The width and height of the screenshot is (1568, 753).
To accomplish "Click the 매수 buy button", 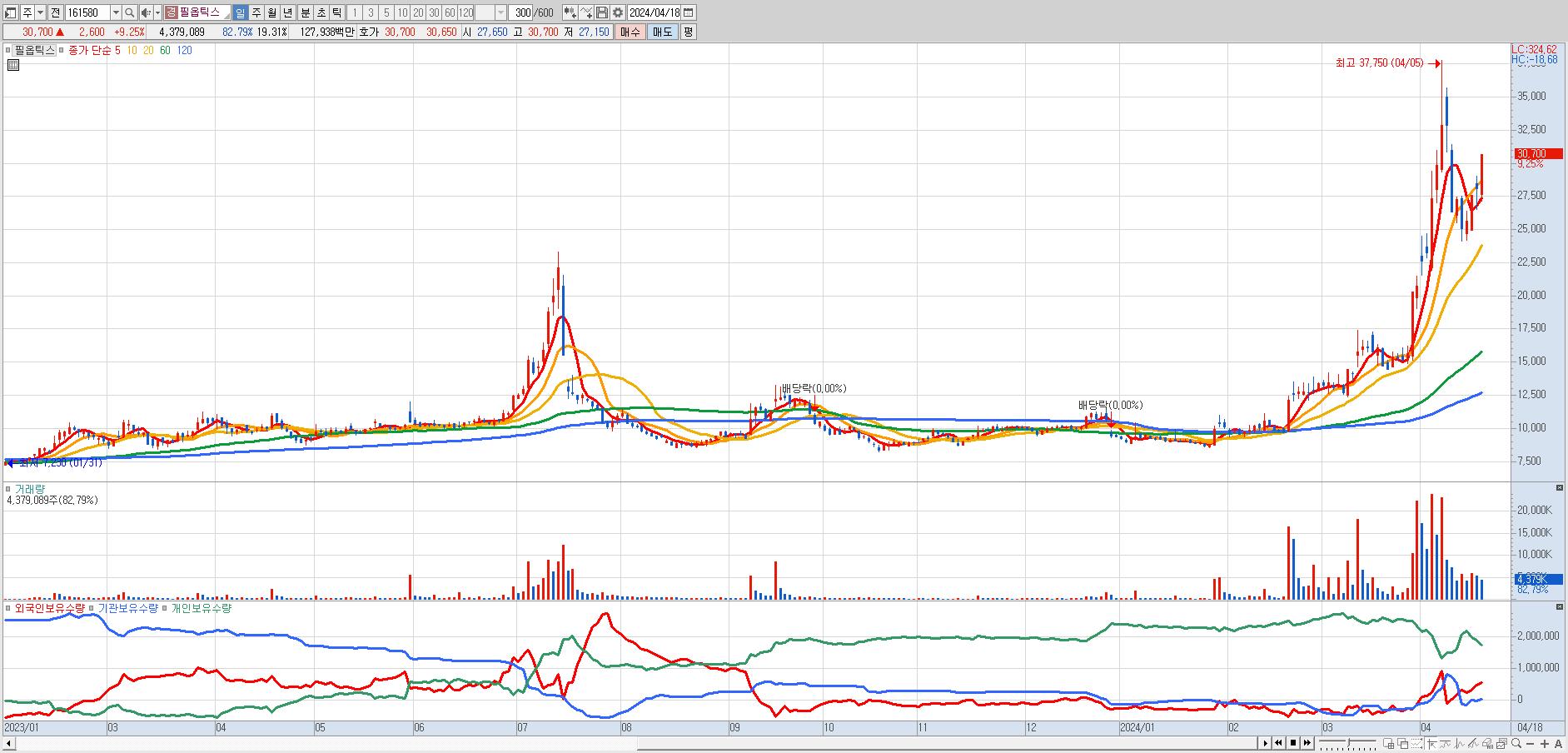I will (x=630, y=32).
